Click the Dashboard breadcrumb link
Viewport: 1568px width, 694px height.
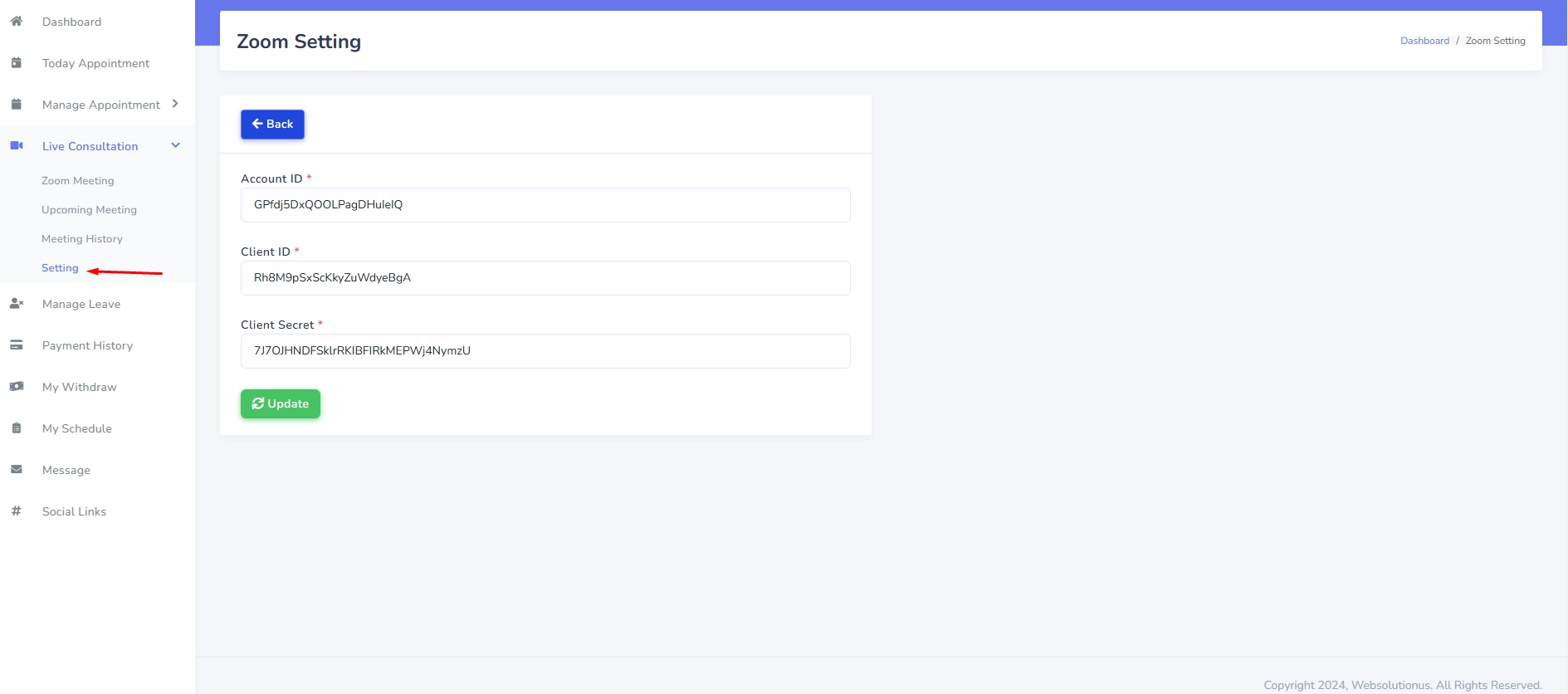[x=1424, y=41]
